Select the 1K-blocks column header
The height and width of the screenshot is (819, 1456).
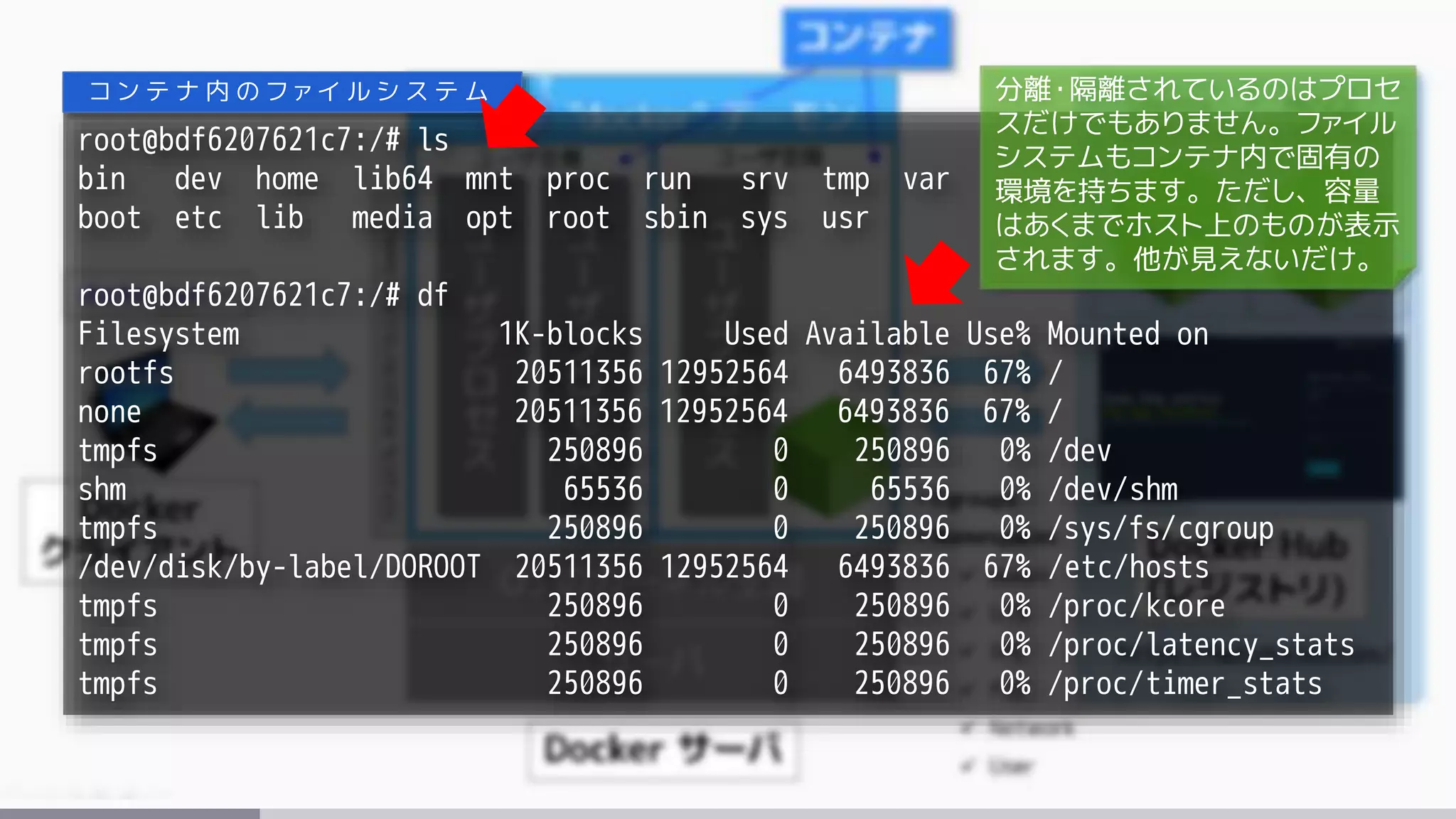[x=570, y=333]
